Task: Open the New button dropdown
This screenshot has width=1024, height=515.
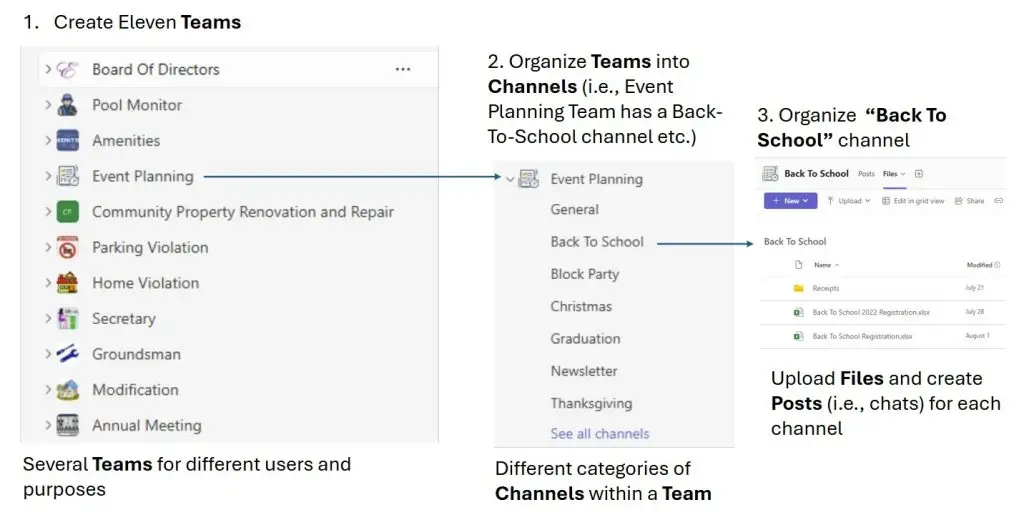Action: click(790, 201)
